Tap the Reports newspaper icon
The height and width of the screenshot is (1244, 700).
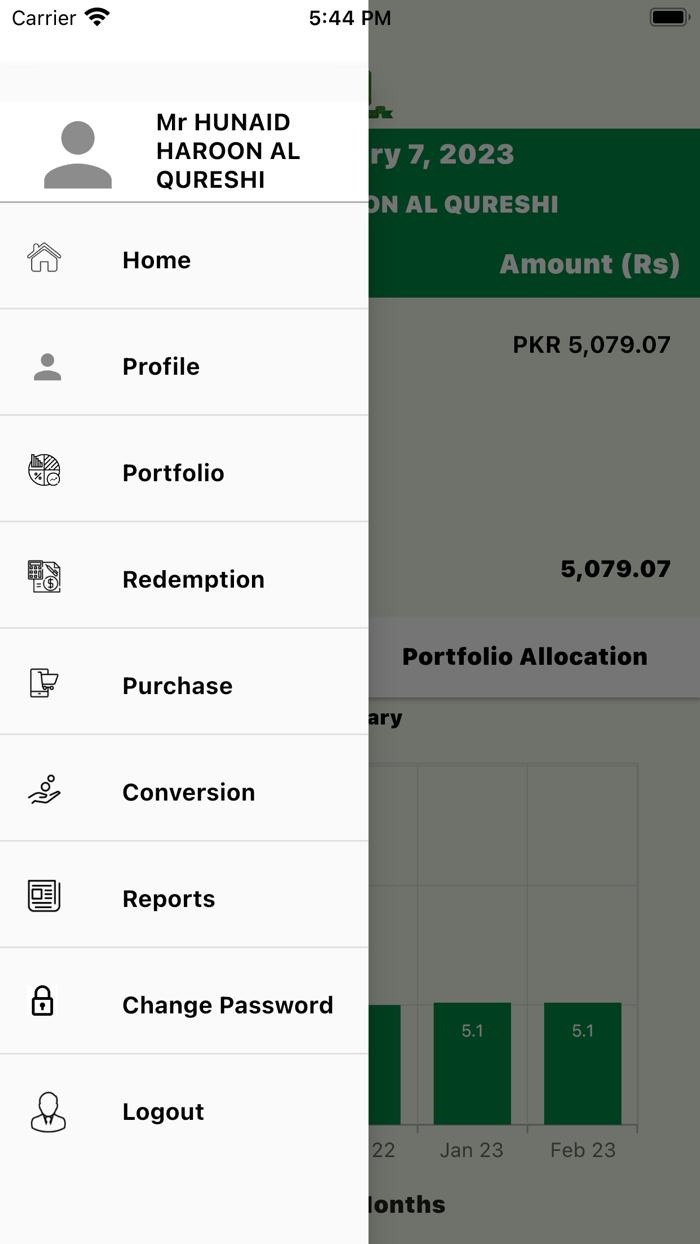(44, 897)
